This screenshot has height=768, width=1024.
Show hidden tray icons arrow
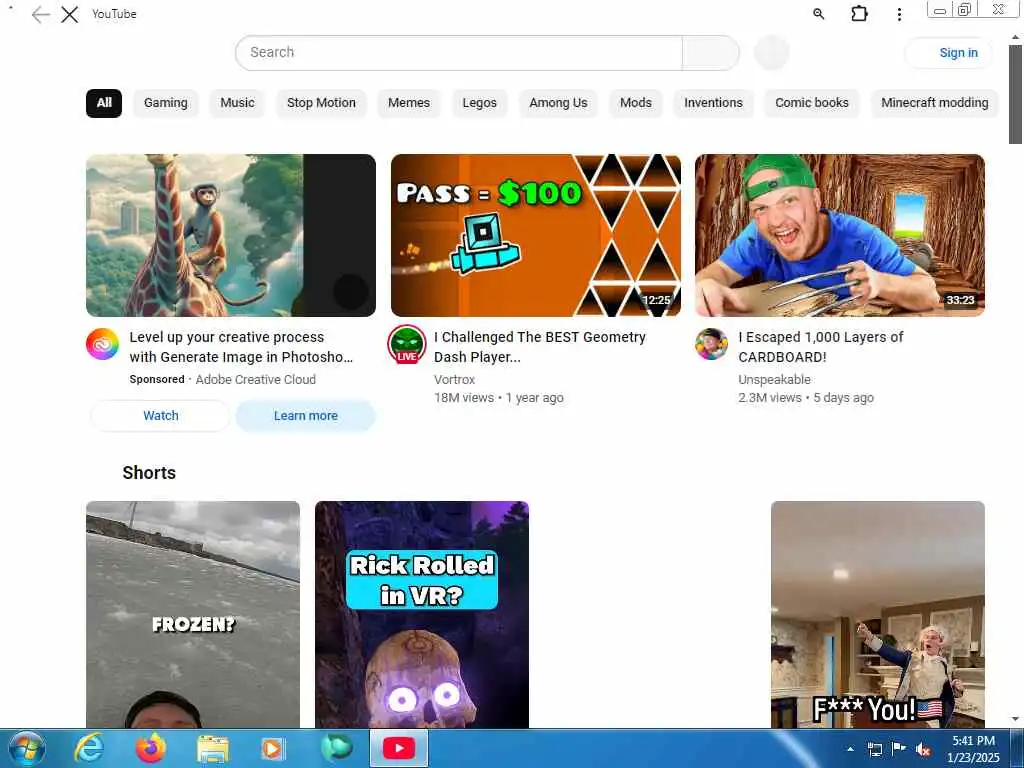tap(850, 749)
